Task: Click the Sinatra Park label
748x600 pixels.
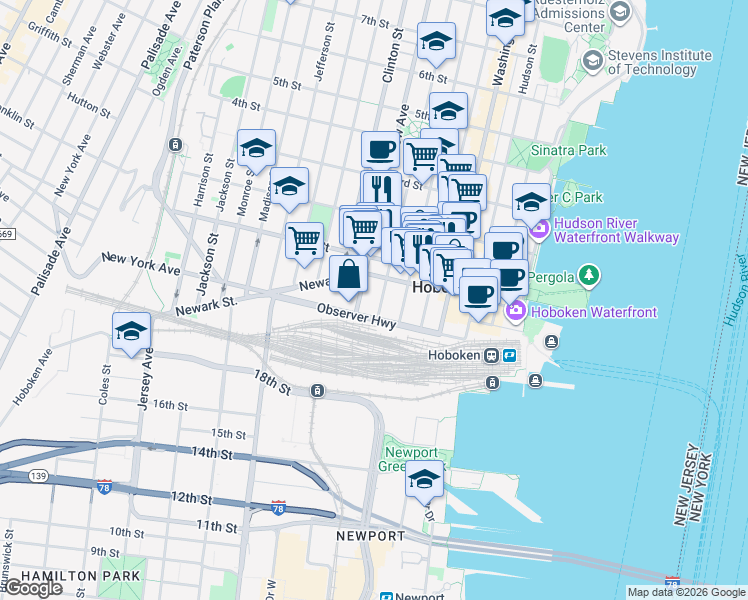Action: [568, 150]
